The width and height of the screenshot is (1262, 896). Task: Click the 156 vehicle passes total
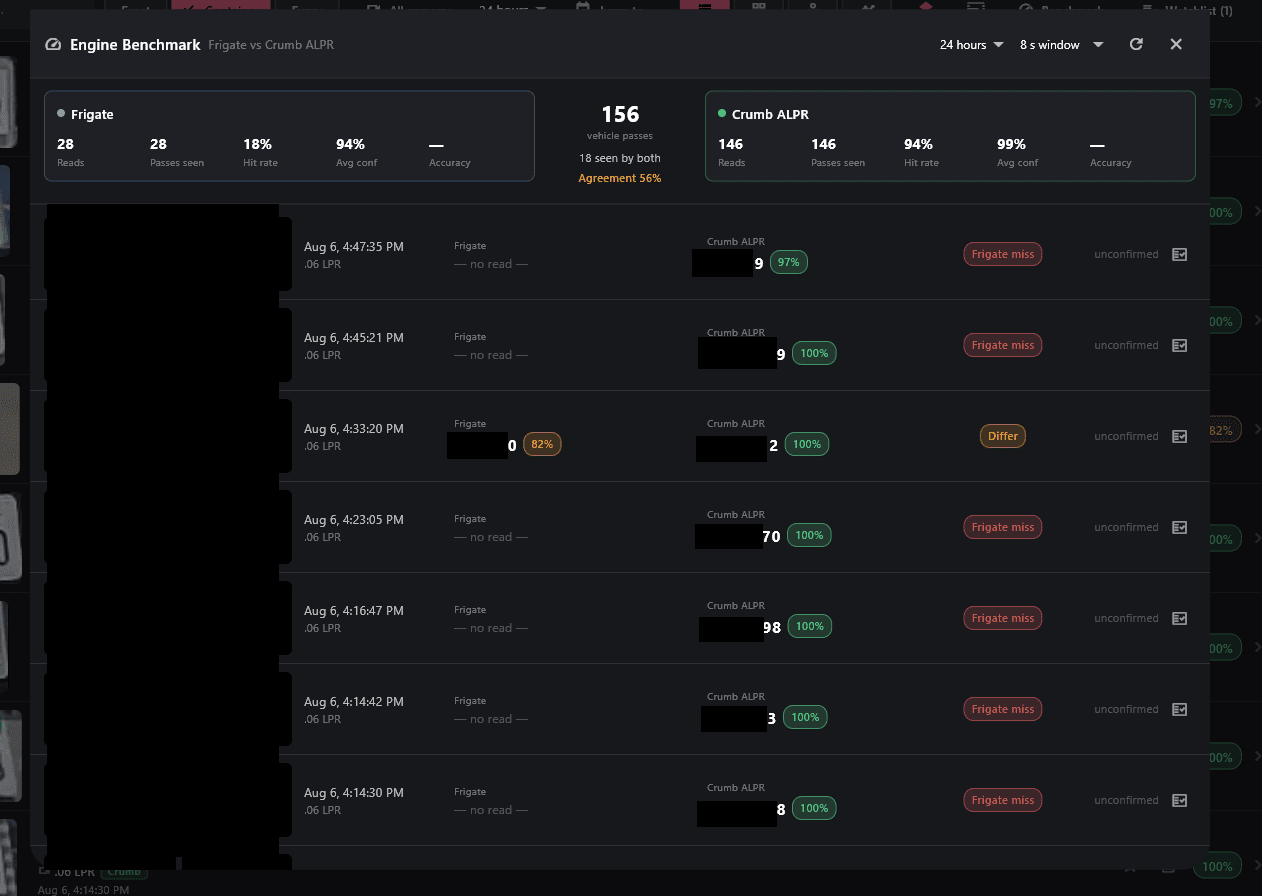pos(620,115)
